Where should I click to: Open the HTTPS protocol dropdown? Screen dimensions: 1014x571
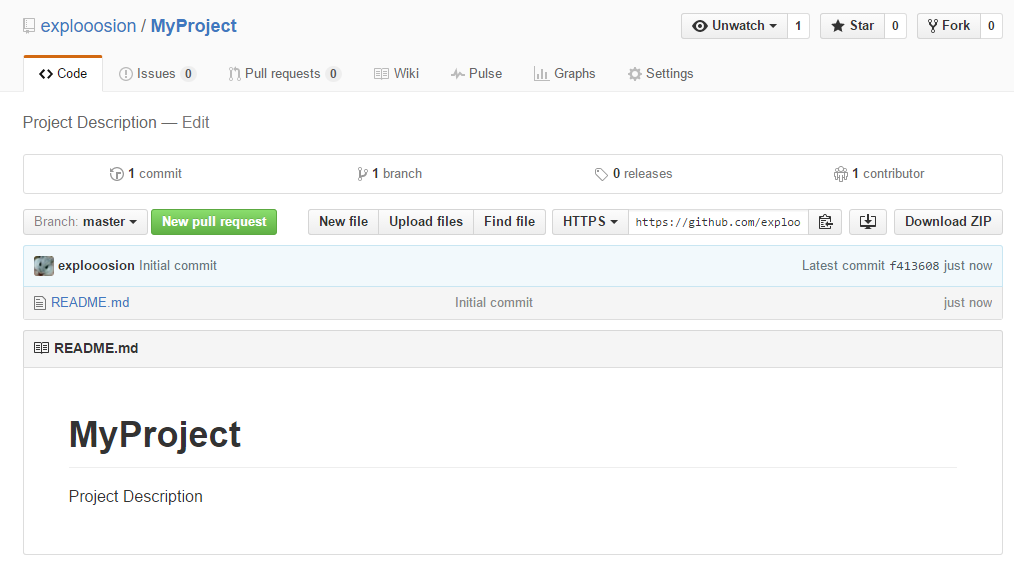pyautogui.click(x=590, y=222)
